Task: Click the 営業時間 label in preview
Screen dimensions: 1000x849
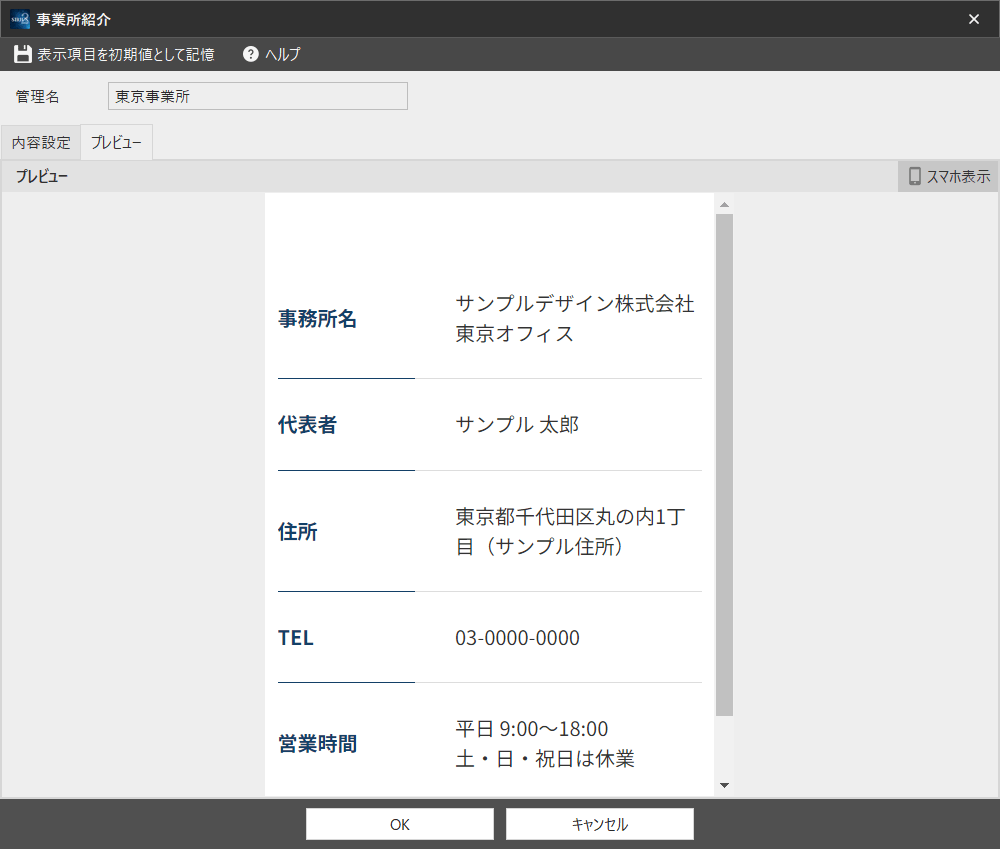Action: (x=317, y=744)
